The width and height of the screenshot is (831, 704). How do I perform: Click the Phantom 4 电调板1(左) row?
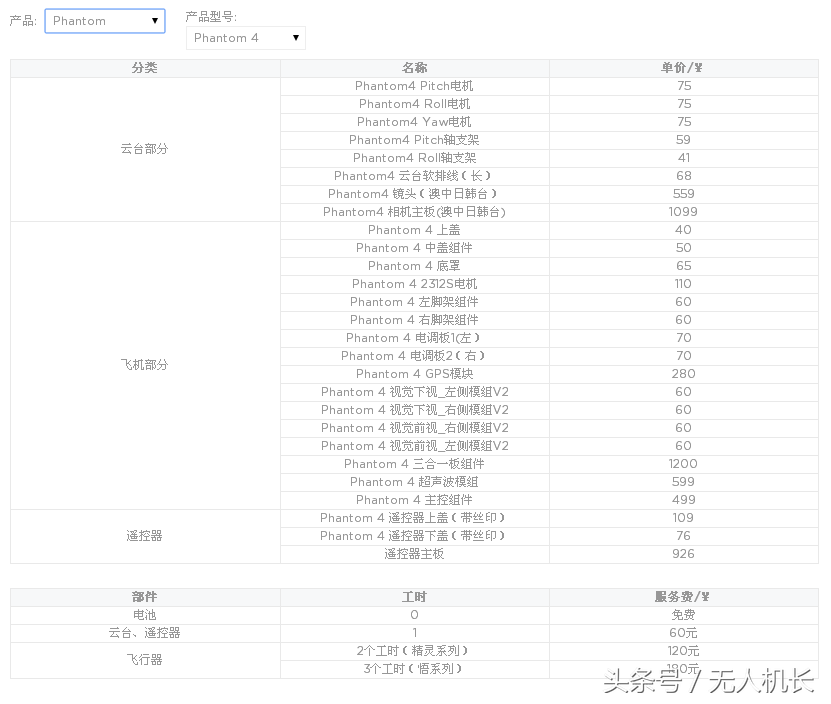[414, 338]
